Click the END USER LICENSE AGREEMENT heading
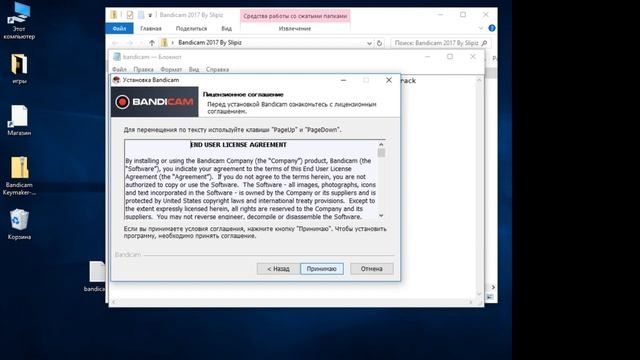Image resolution: width=640 pixels, height=360 pixels. point(238,145)
